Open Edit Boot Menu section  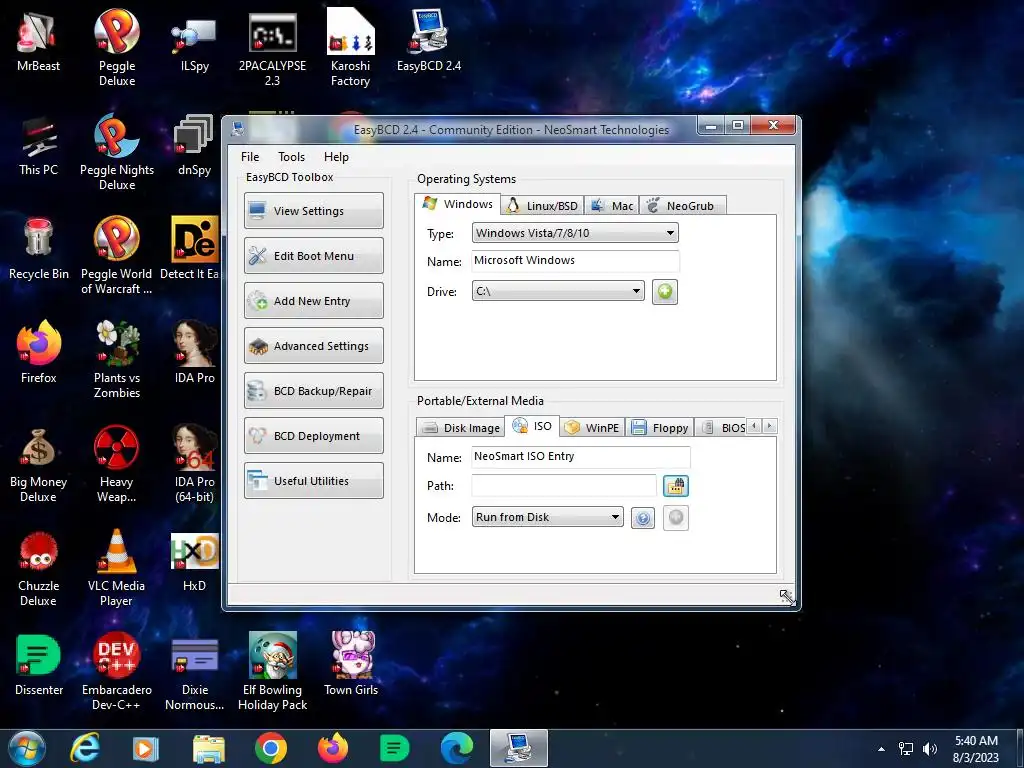click(x=313, y=255)
